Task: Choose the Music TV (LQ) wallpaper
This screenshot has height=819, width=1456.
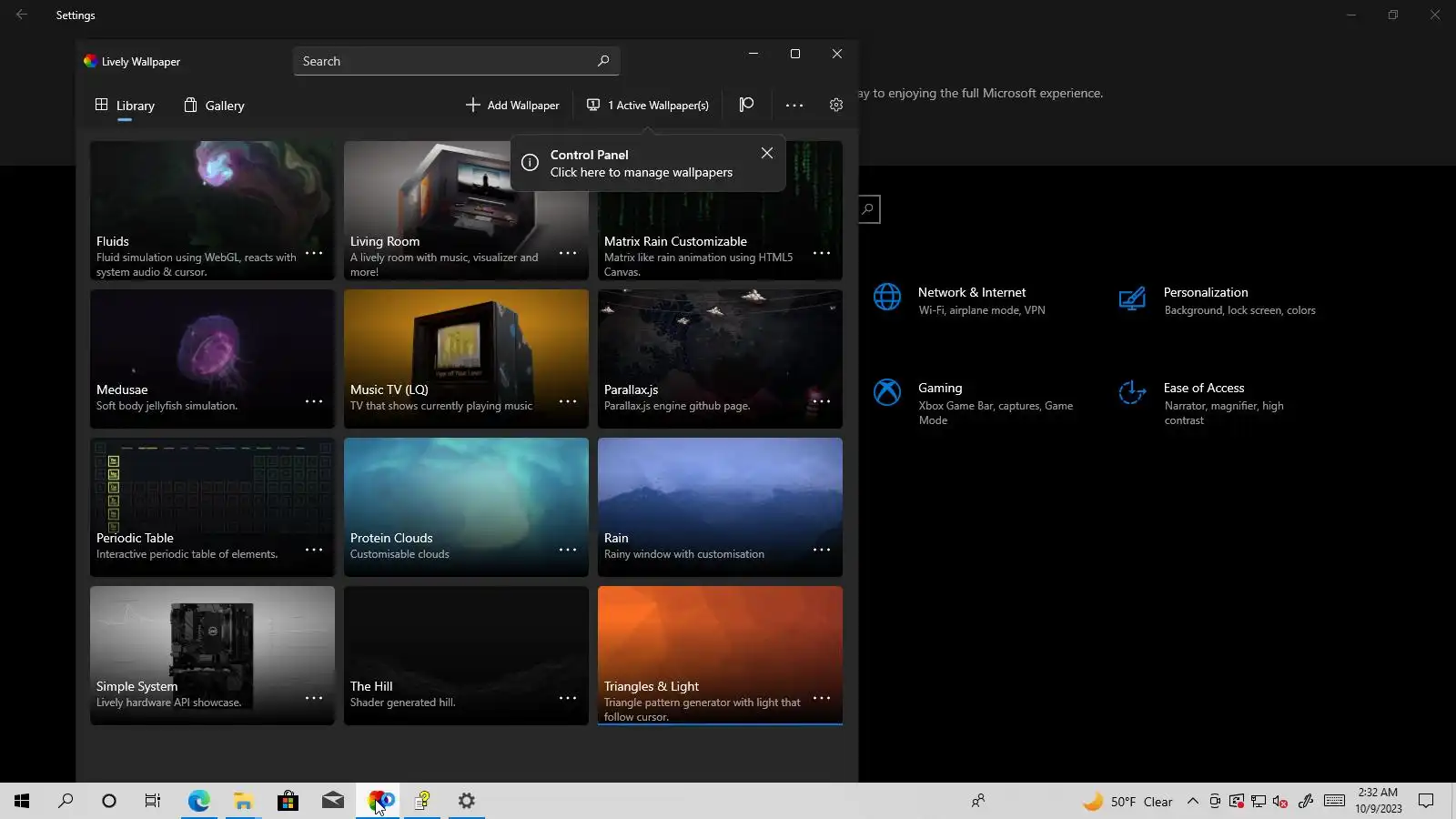Action: coord(466,346)
